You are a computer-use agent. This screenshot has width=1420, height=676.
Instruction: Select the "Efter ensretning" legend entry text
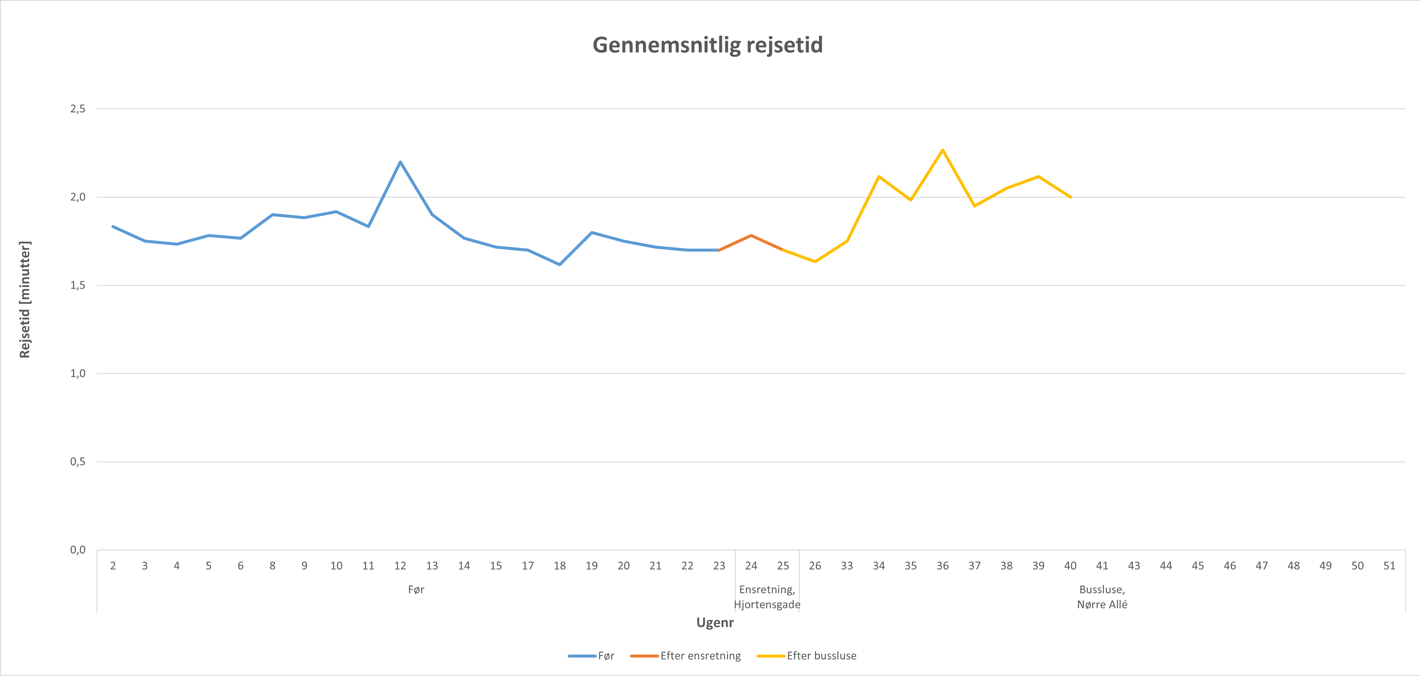(700, 656)
